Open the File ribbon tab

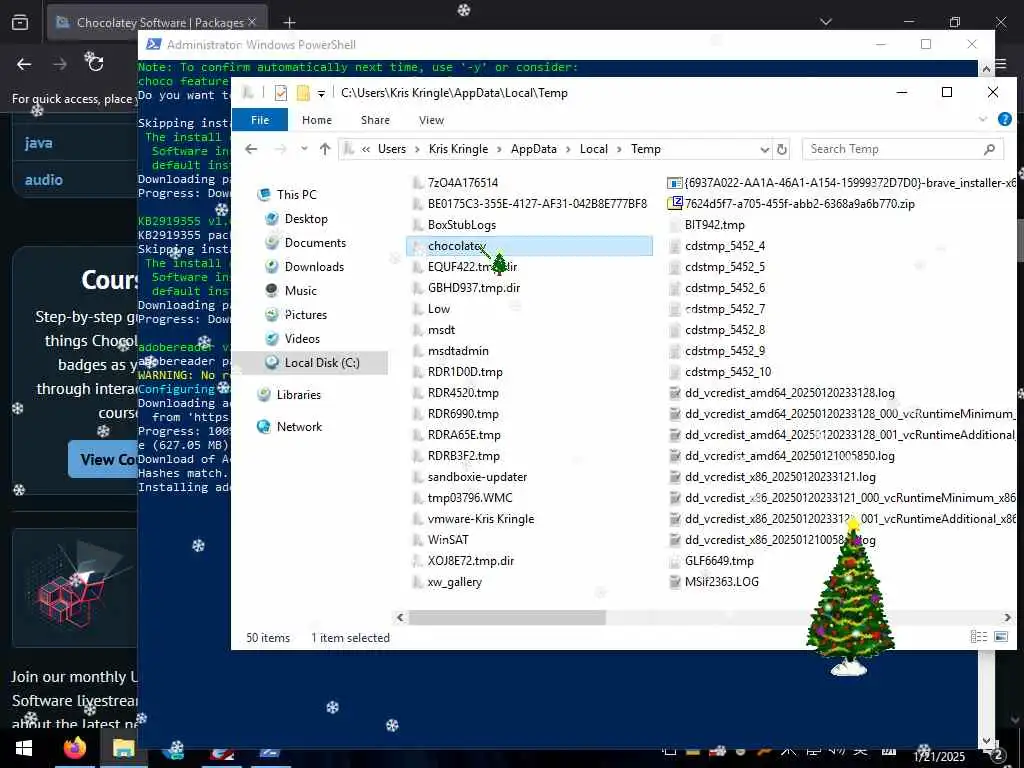(x=260, y=120)
